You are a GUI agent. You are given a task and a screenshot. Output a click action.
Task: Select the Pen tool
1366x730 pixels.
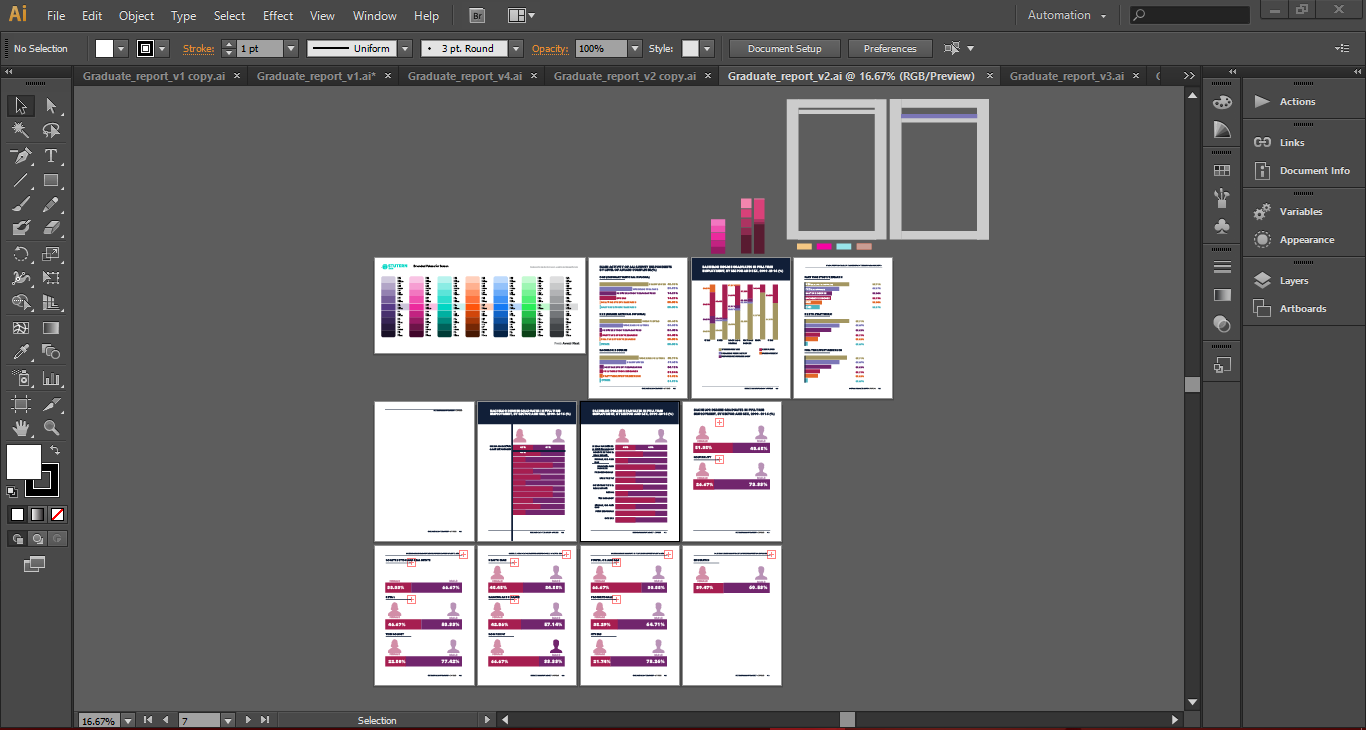point(20,156)
